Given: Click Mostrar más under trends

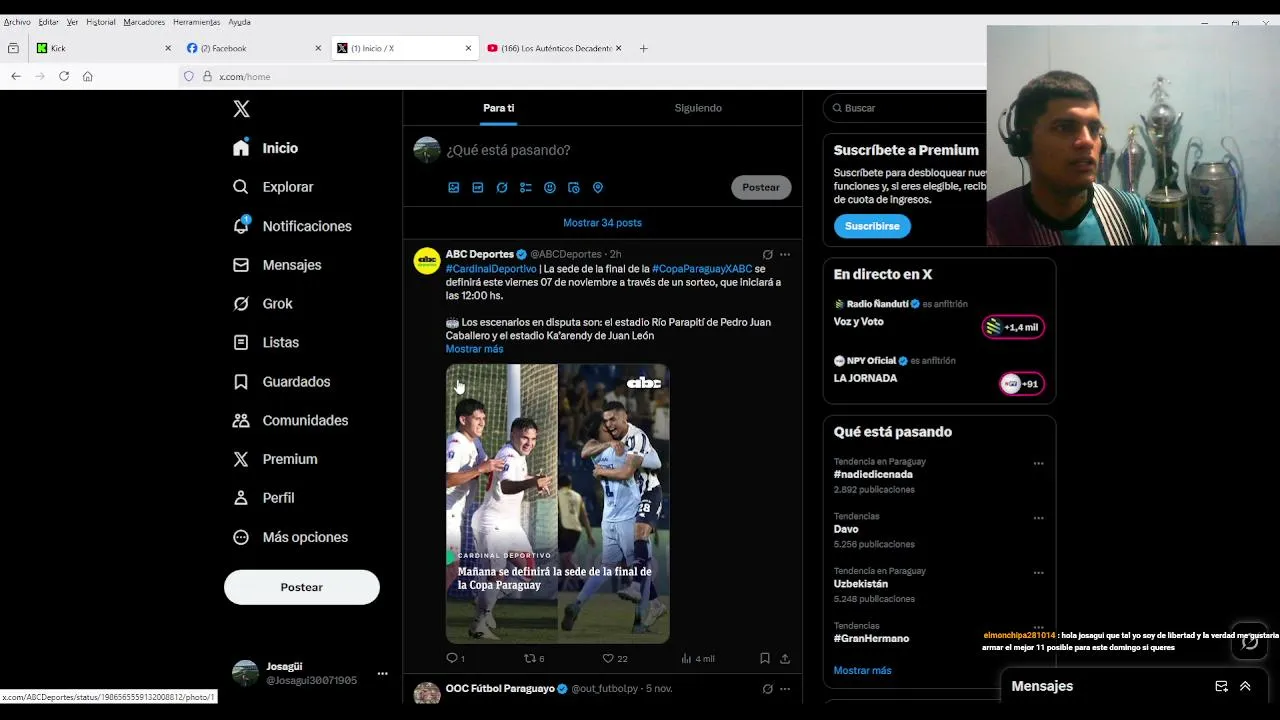Looking at the screenshot, I should click(862, 670).
